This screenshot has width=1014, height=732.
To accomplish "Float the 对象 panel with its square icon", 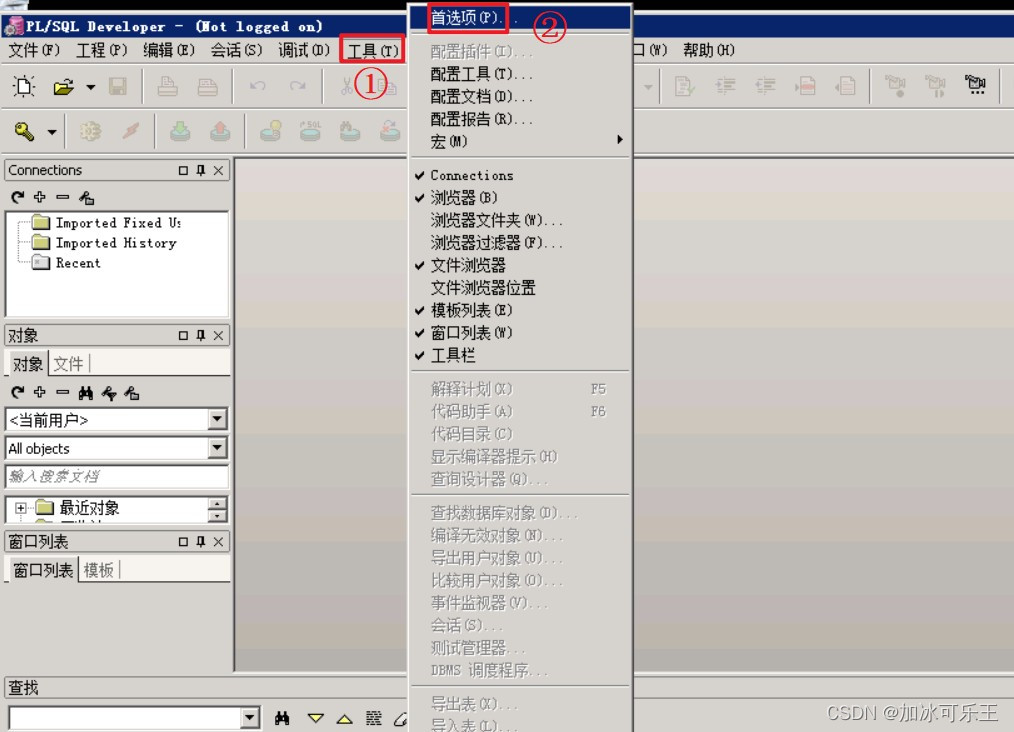I will pos(183,335).
